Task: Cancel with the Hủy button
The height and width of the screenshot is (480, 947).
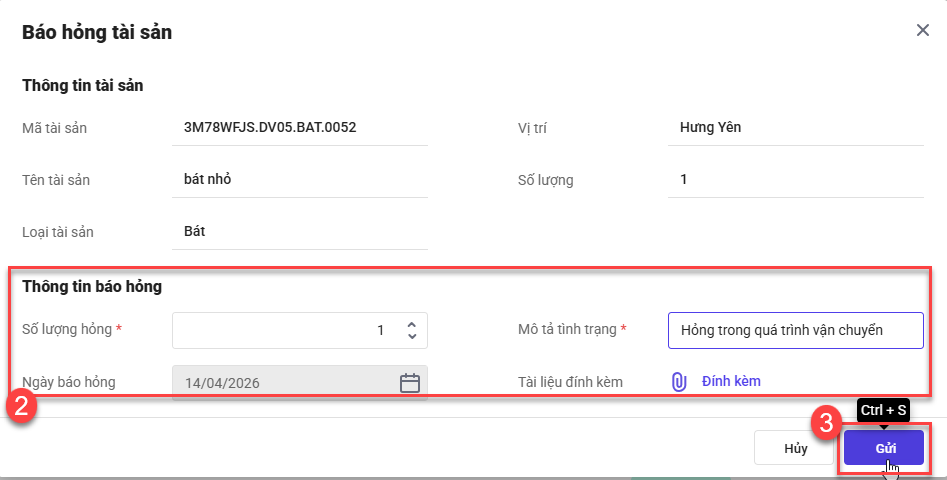Action: point(796,448)
